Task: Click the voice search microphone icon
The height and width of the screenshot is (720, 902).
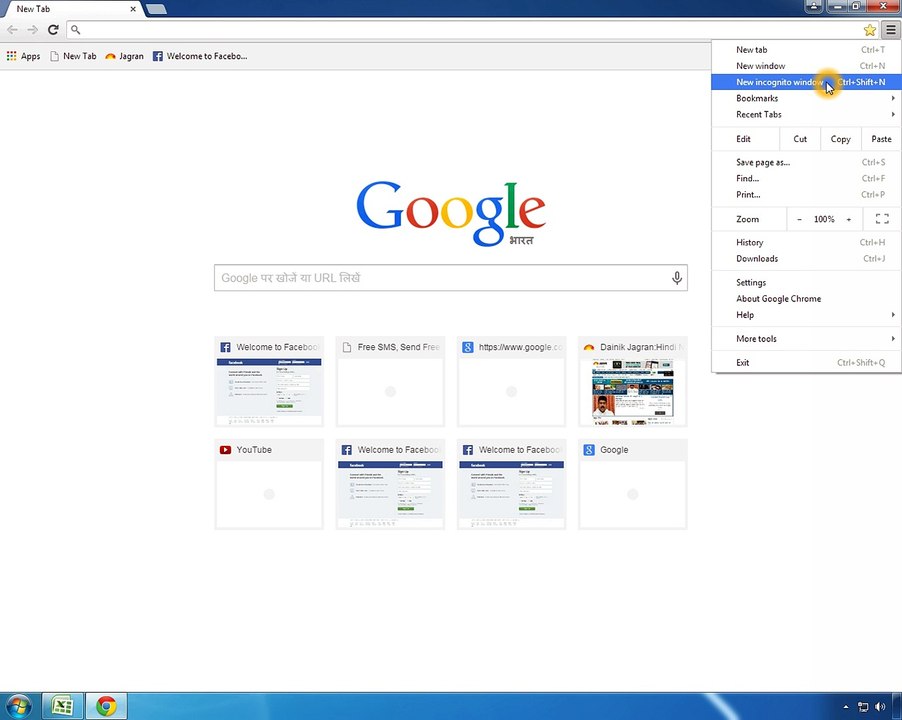Action: 676,278
